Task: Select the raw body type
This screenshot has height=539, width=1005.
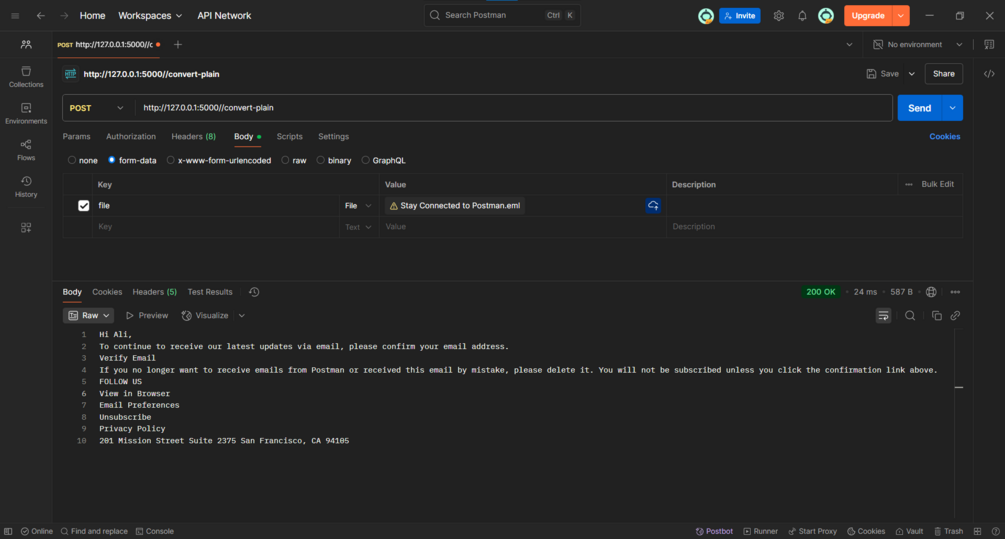Action: pyautogui.click(x=285, y=160)
